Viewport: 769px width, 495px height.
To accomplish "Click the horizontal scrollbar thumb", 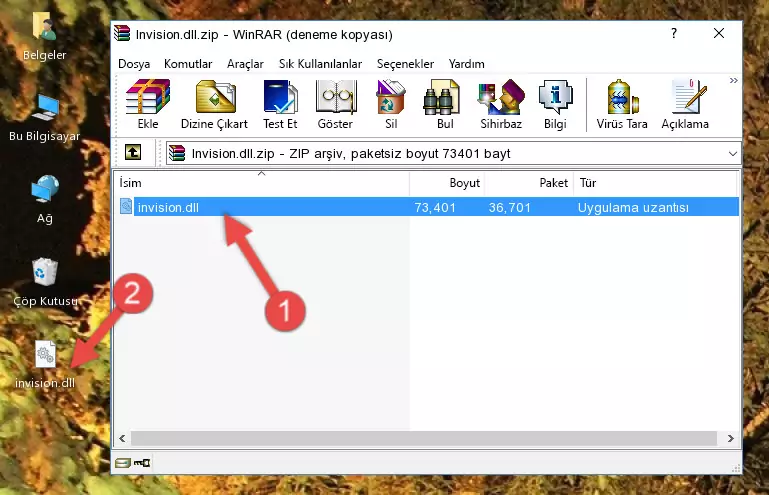I will 424,438.
